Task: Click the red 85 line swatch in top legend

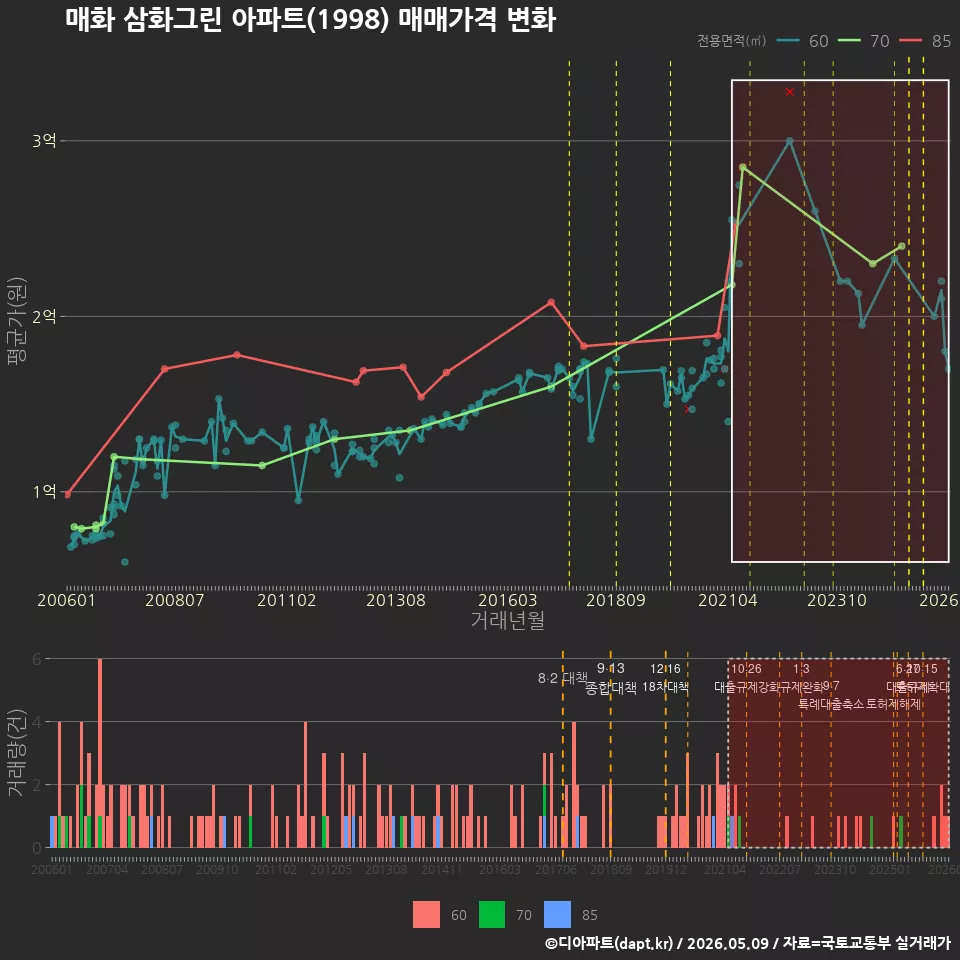Action: coord(910,41)
